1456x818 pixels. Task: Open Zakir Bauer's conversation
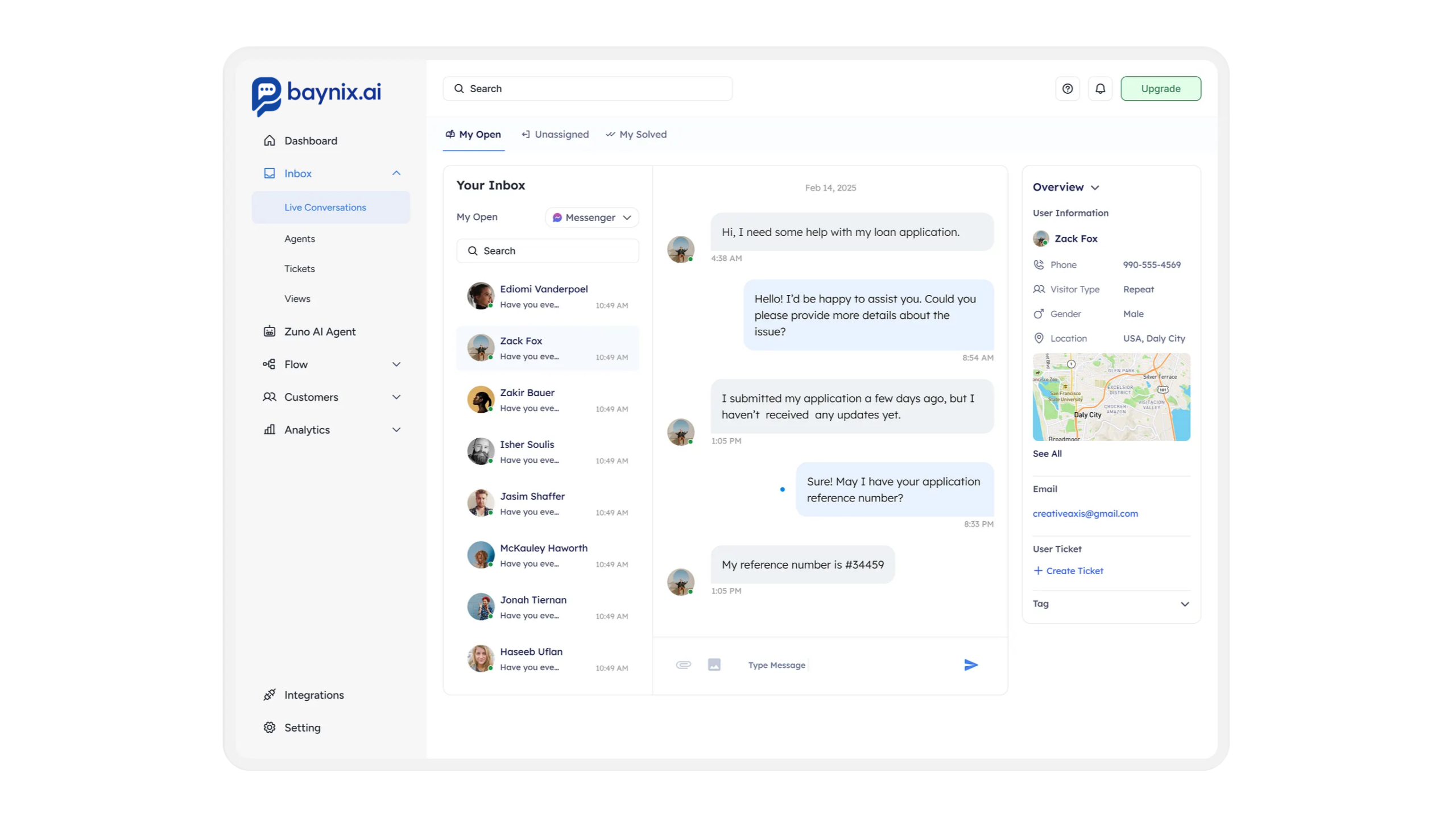tap(547, 400)
